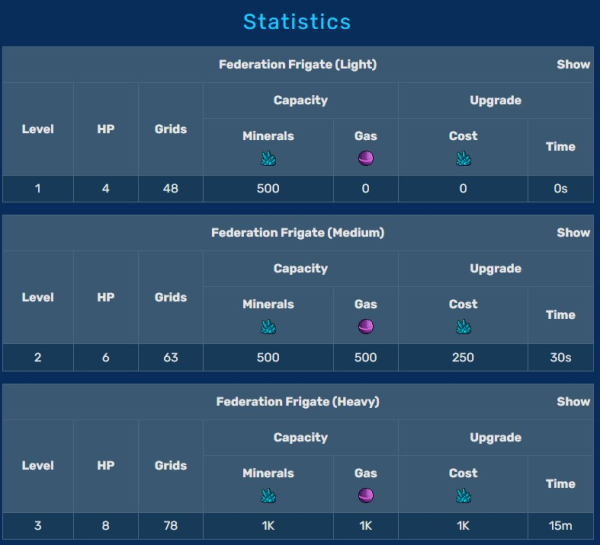
Task: Expand the Federation Frigate (Light) header
Action: tap(297, 64)
